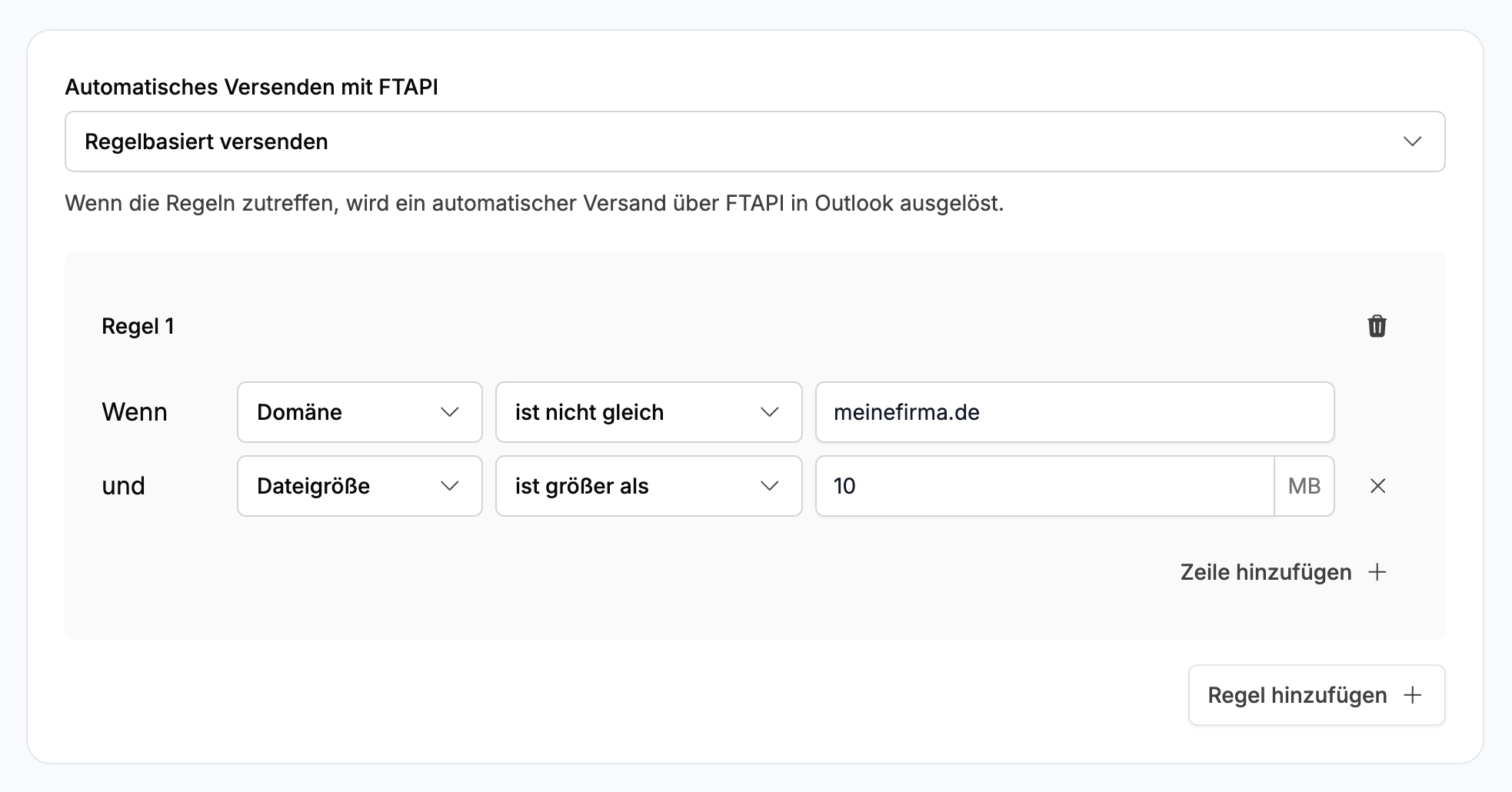Click the file size field containing 10

(x=1044, y=486)
